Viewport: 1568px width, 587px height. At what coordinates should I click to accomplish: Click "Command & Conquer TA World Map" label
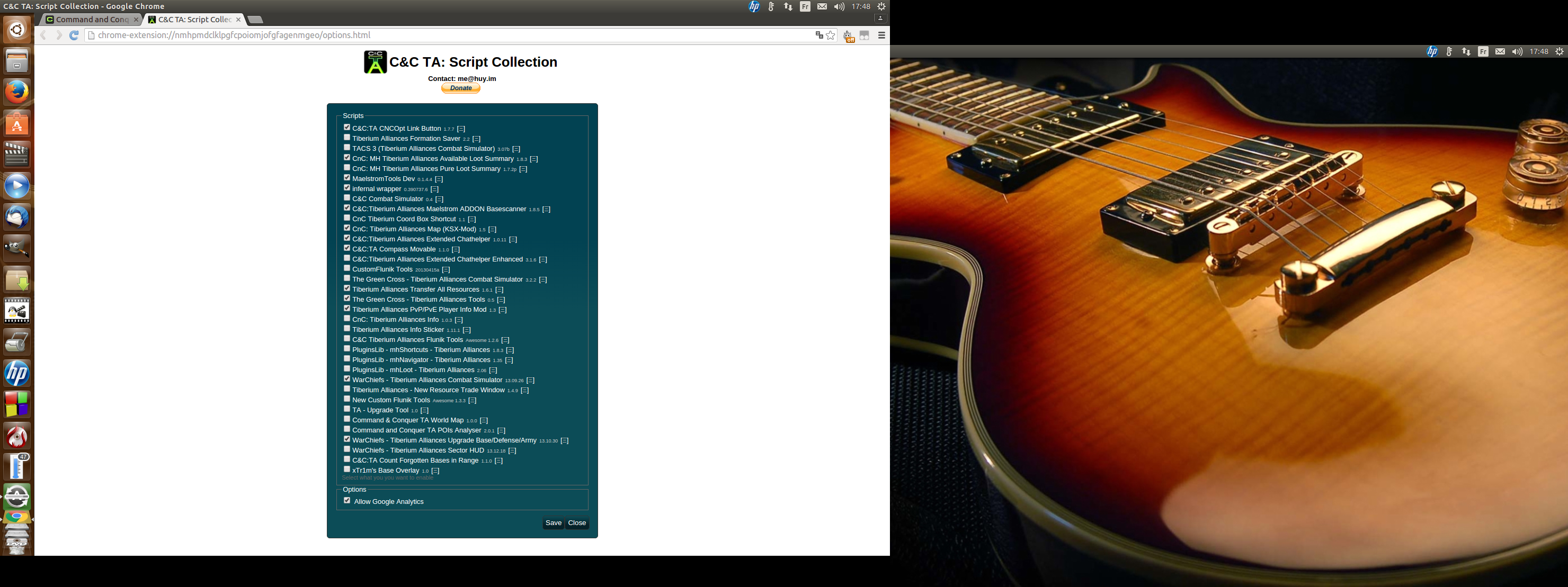pyautogui.click(x=408, y=420)
